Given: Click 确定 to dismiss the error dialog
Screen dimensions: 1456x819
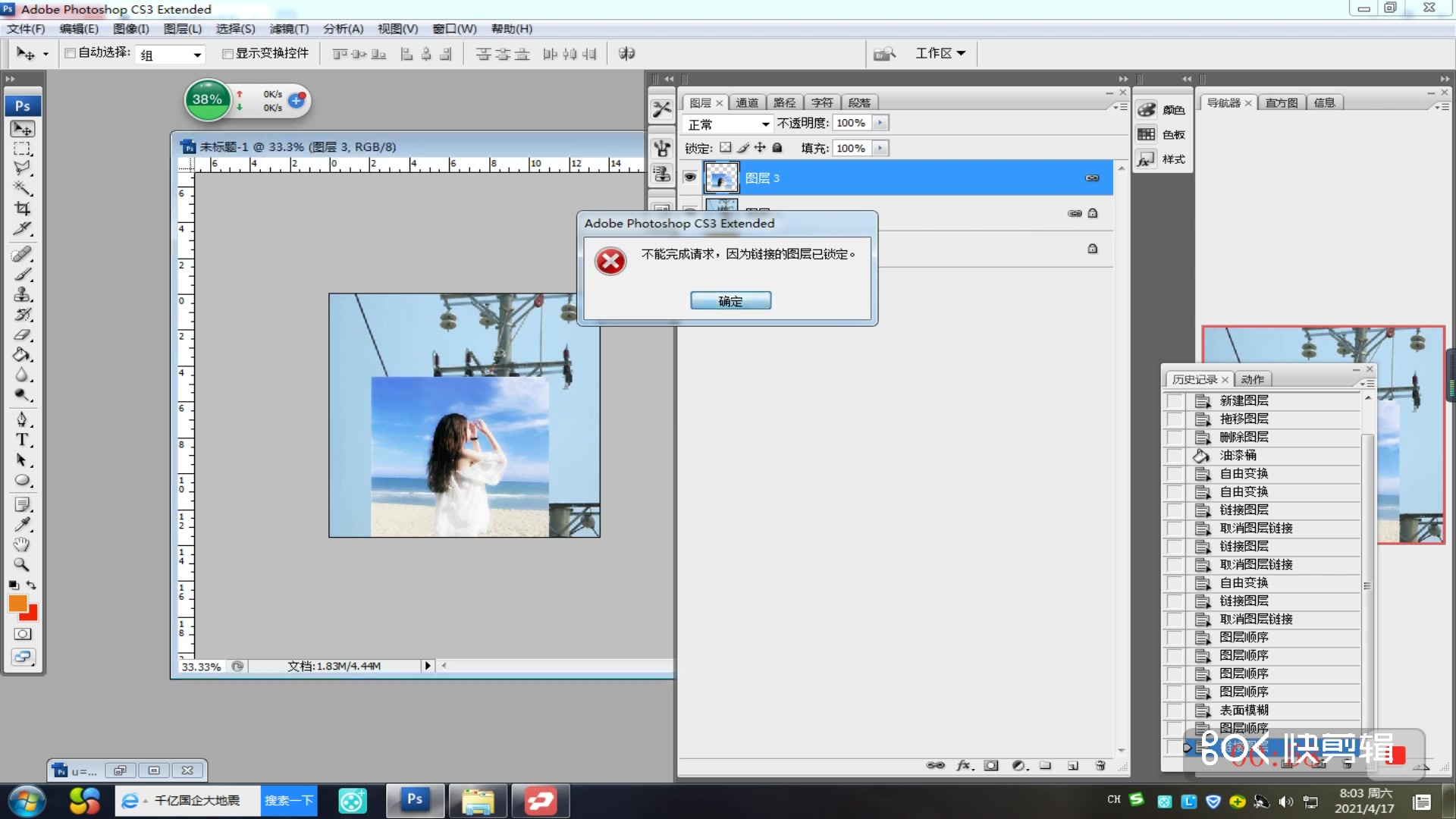Looking at the screenshot, I should pos(730,300).
